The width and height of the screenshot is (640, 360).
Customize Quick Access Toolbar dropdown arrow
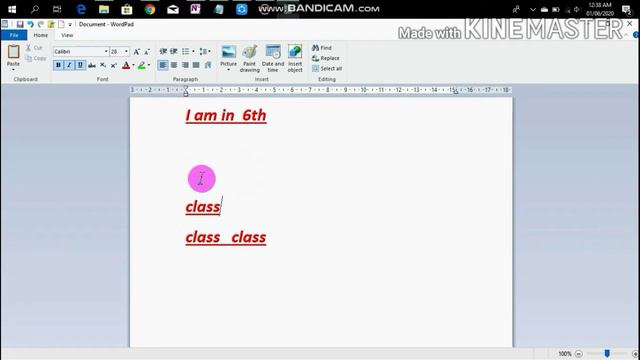tap(70, 24)
